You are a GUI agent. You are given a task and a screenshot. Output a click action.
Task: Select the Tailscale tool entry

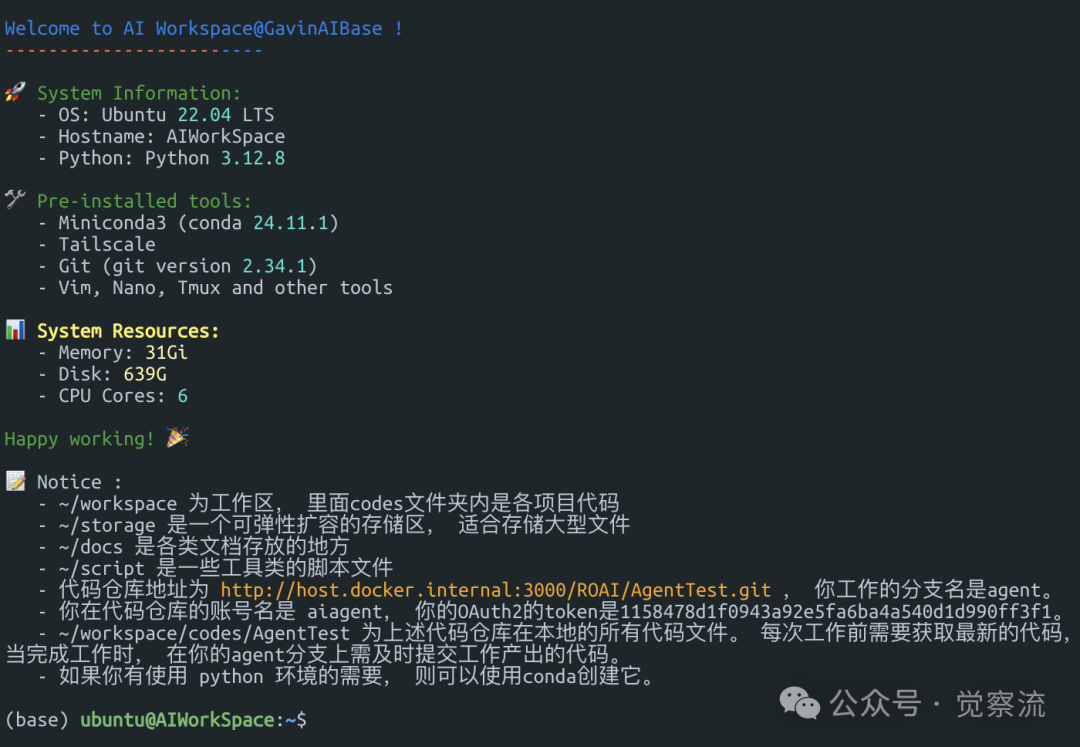coord(106,244)
